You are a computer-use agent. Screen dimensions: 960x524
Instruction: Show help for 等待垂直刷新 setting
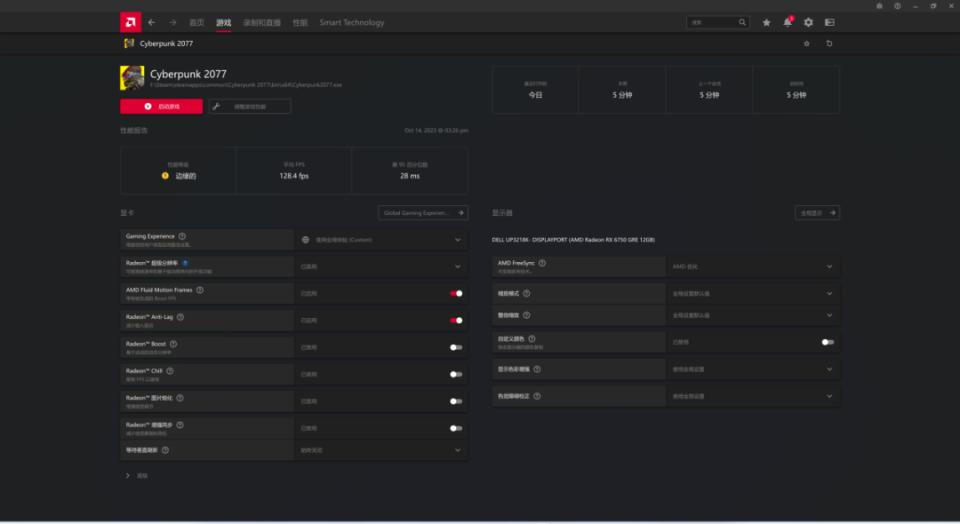pos(165,451)
